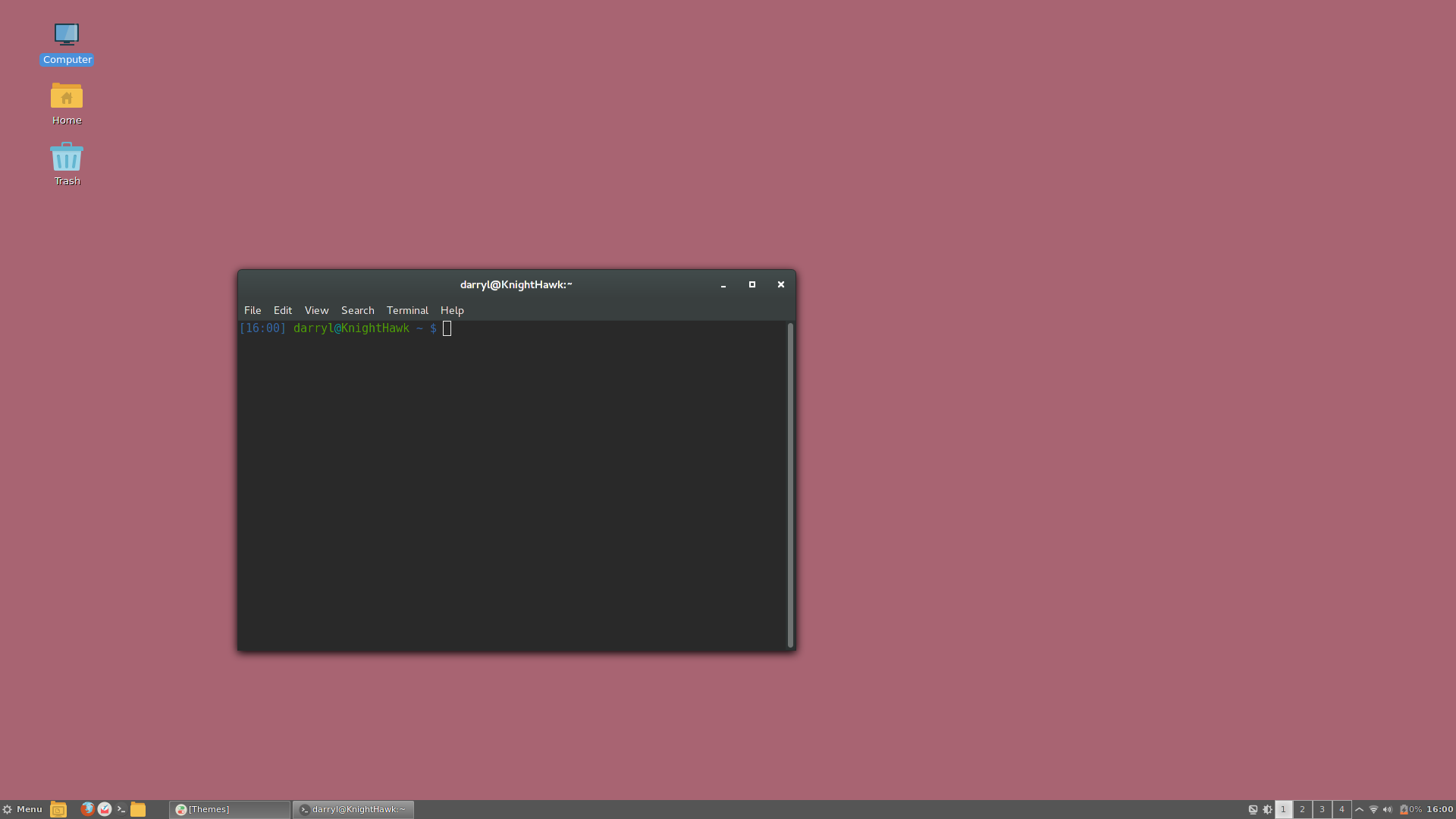Toggle workspace 4 in taskbar
Viewport: 1456px width, 819px height.
point(1341,809)
